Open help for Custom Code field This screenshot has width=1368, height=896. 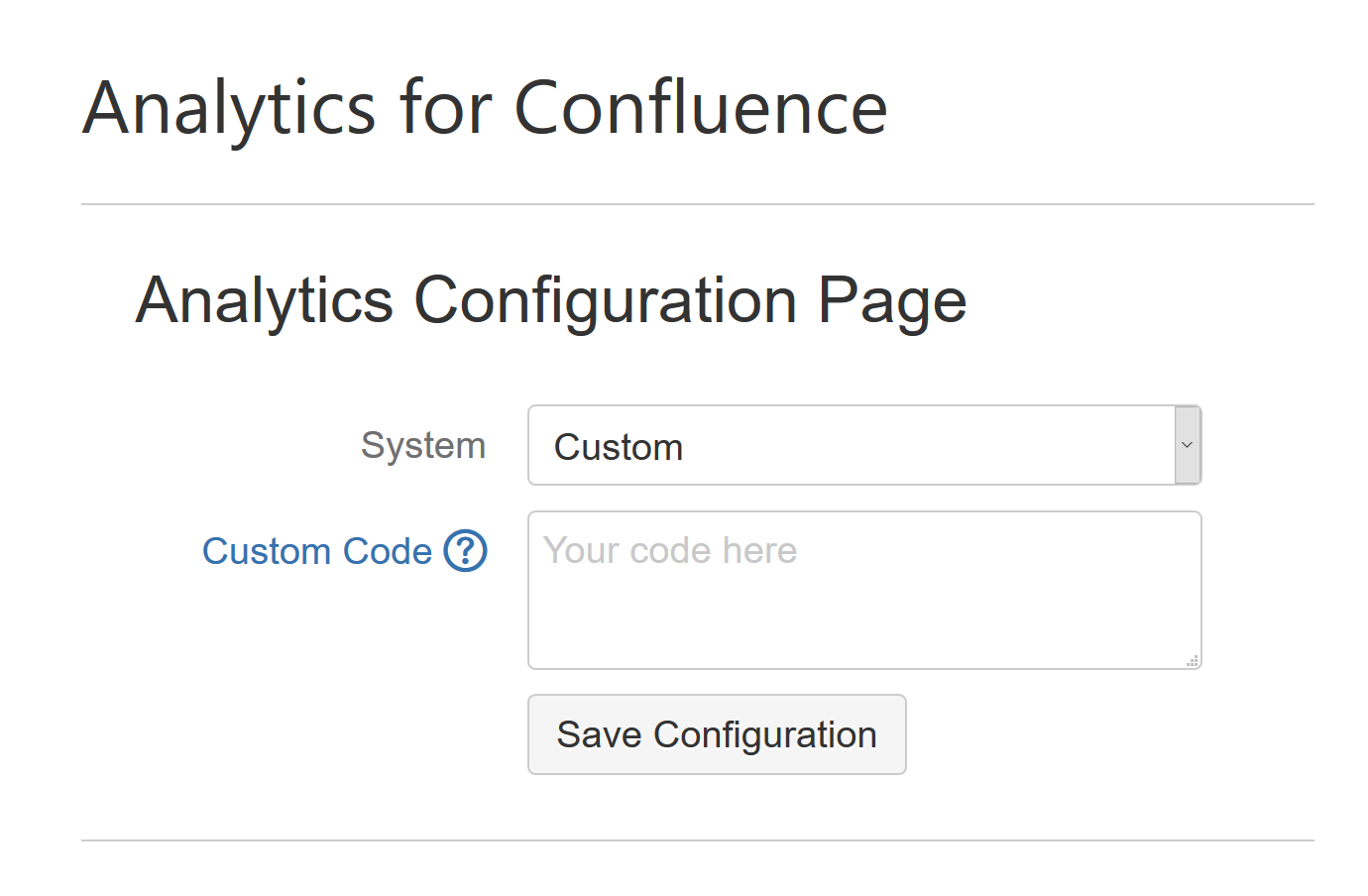465,551
